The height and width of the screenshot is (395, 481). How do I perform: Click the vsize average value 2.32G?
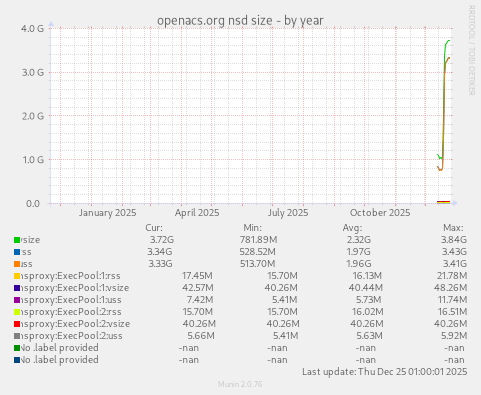click(358, 240)
